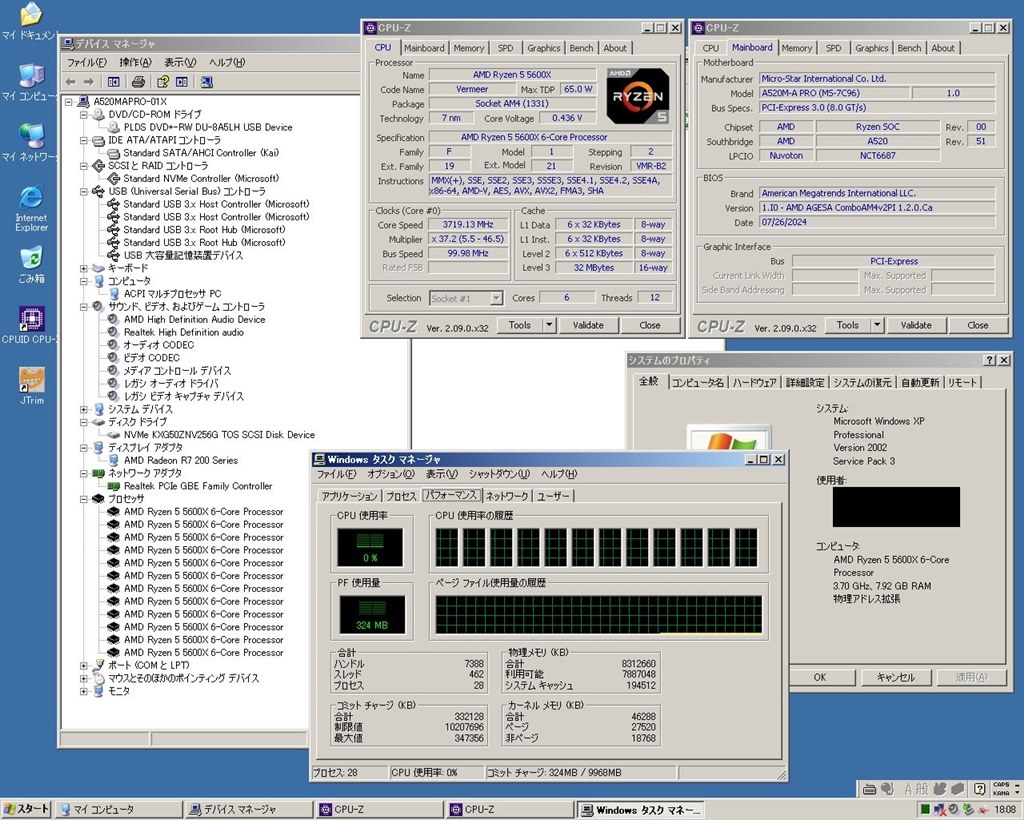
Task: Click the スタート button
Action: click(26, 809)
